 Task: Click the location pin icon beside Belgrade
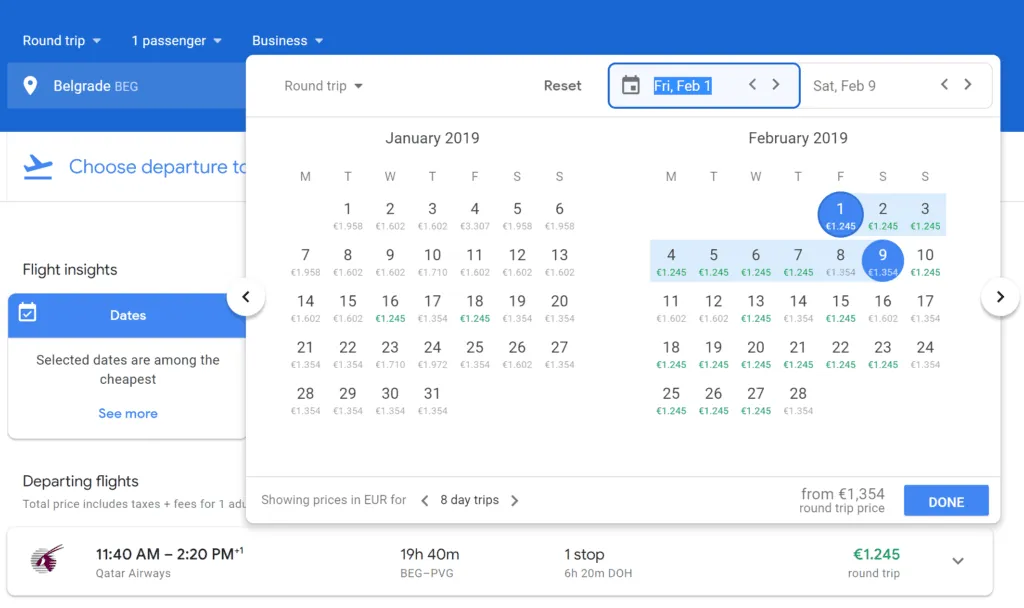coord(30,86)
